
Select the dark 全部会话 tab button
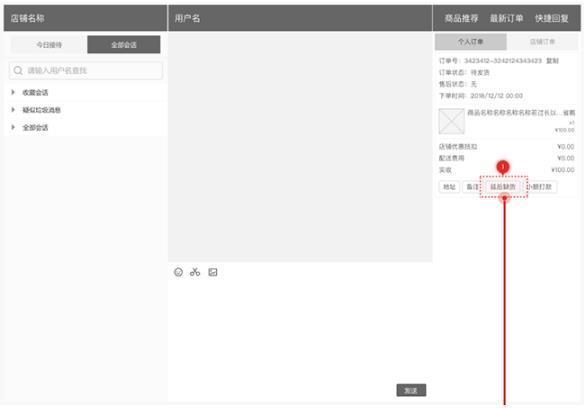pos(124,45)
